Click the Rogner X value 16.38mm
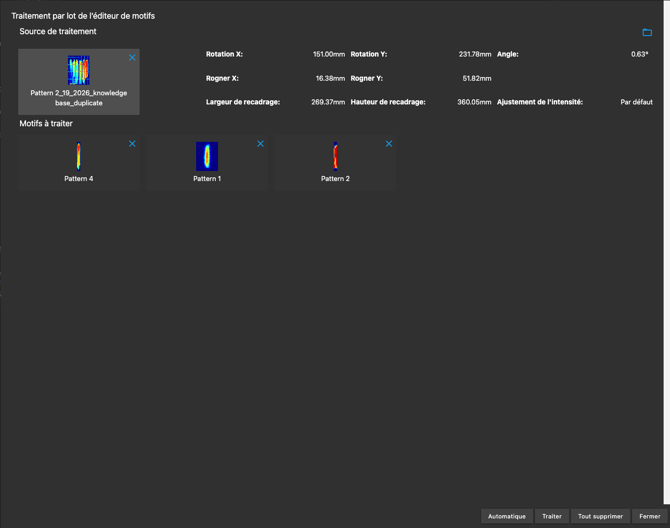 coord(330,78)
